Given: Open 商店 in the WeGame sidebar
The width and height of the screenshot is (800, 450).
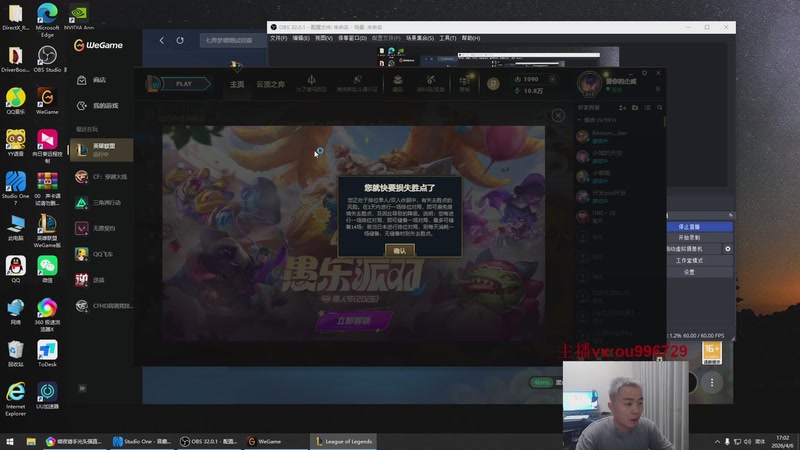Looking at the screenshot, I should point(99,80).
